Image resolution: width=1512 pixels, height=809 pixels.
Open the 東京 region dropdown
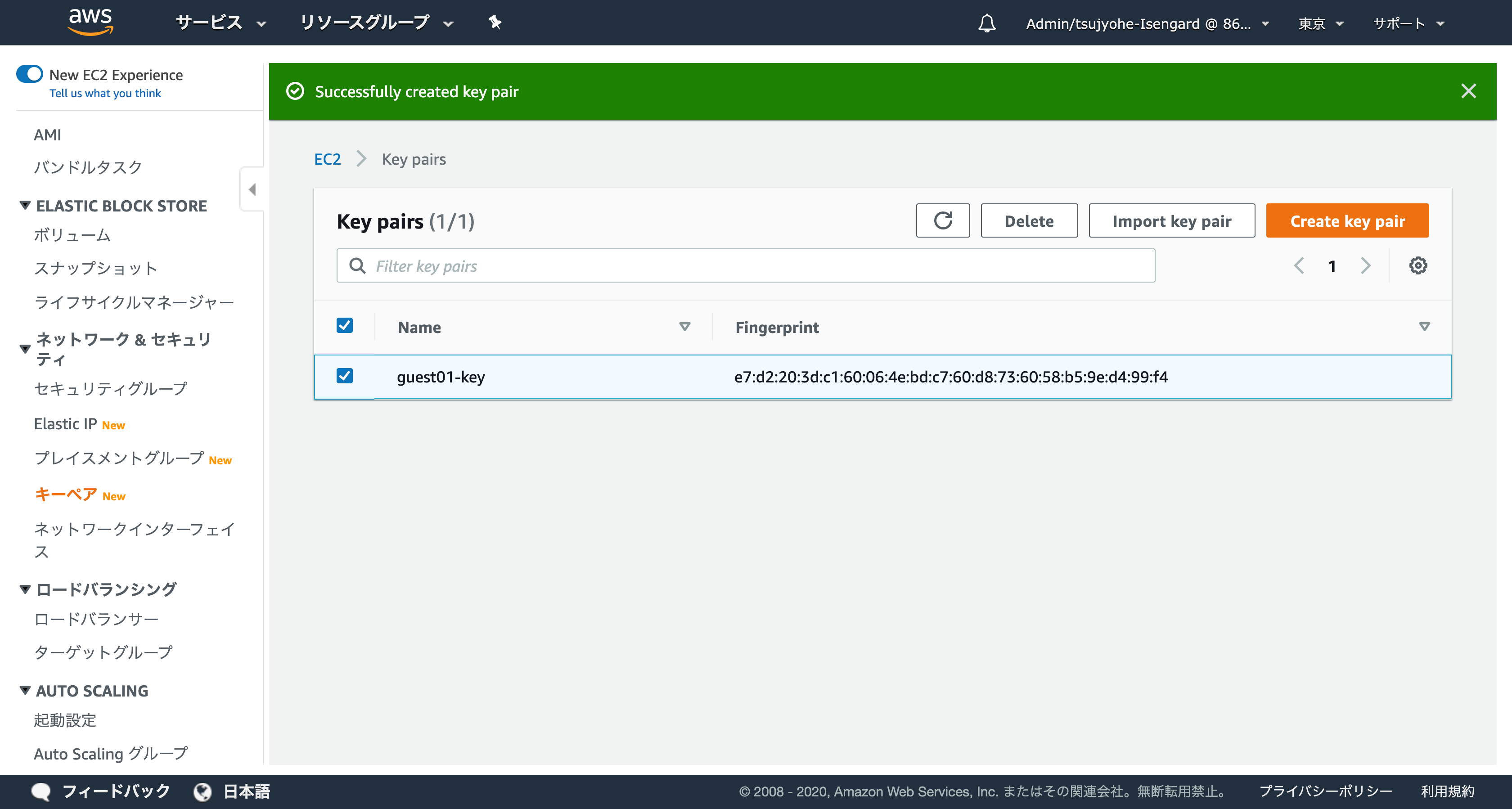coord(1321,23)
